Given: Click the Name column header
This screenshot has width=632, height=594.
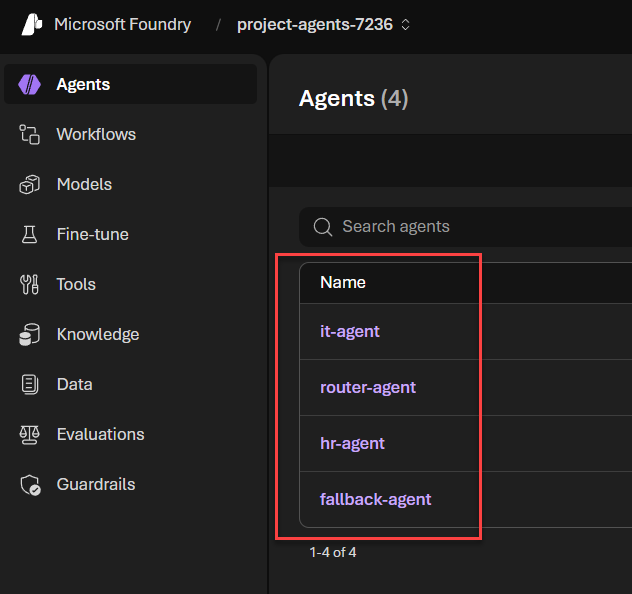Looking at the screenshot, I should pos(343,283).
